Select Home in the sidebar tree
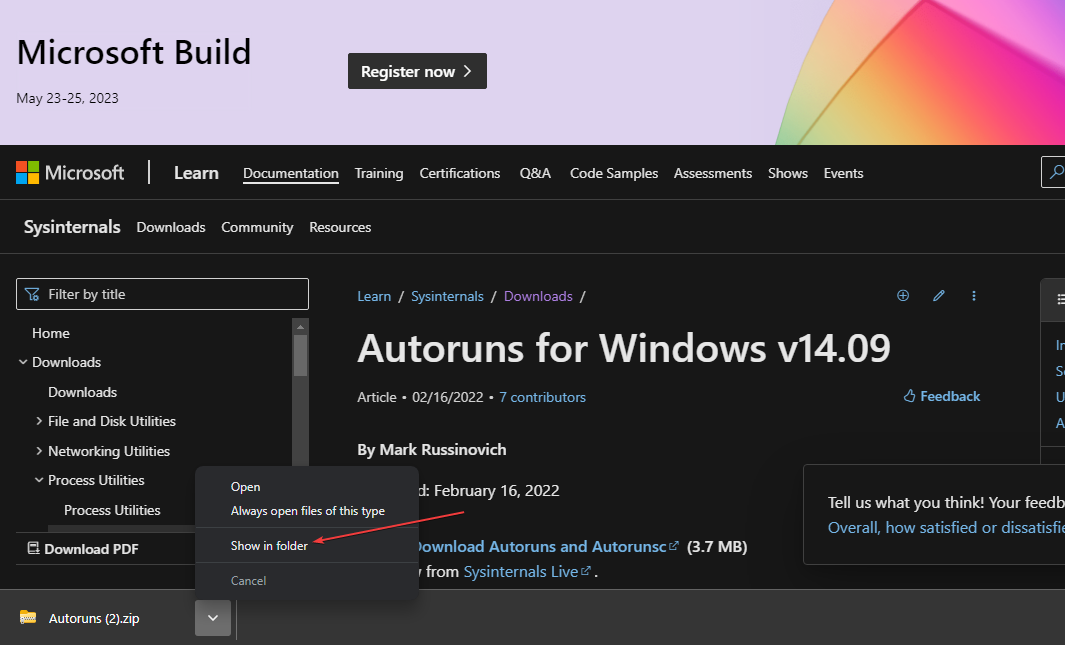 click(51, 333)
